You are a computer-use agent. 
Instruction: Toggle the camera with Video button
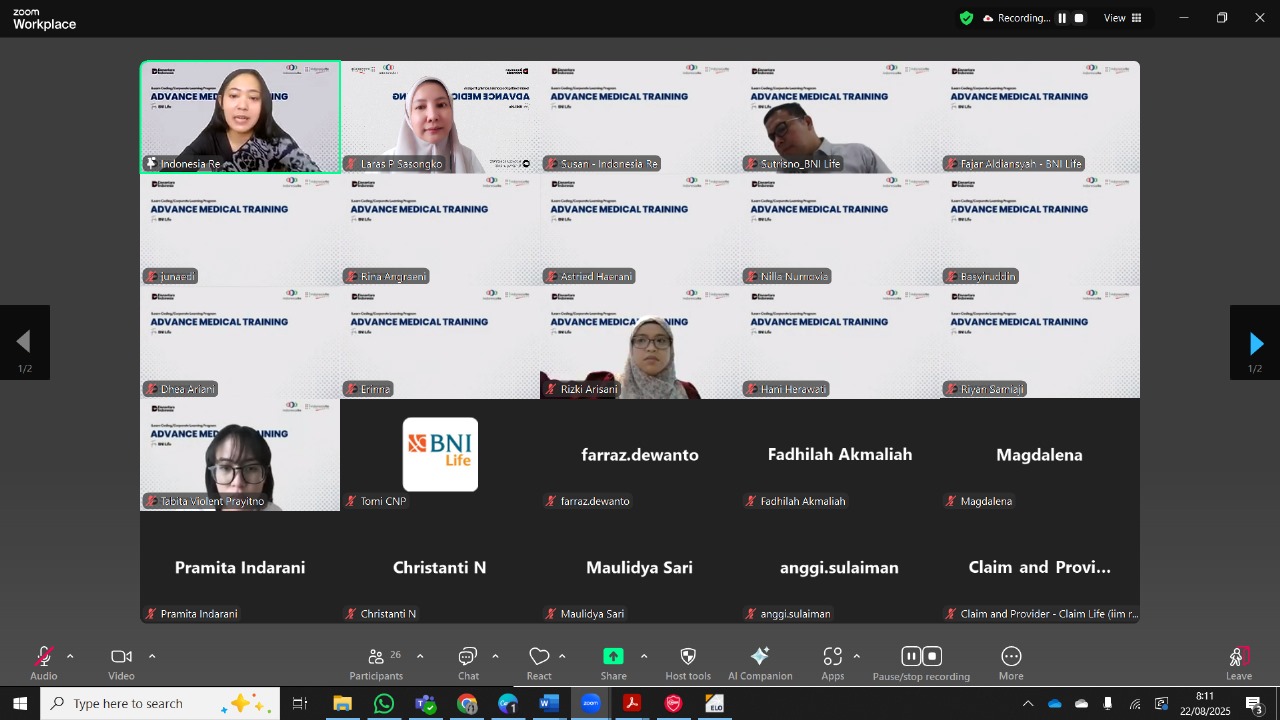tap(121, 662)
